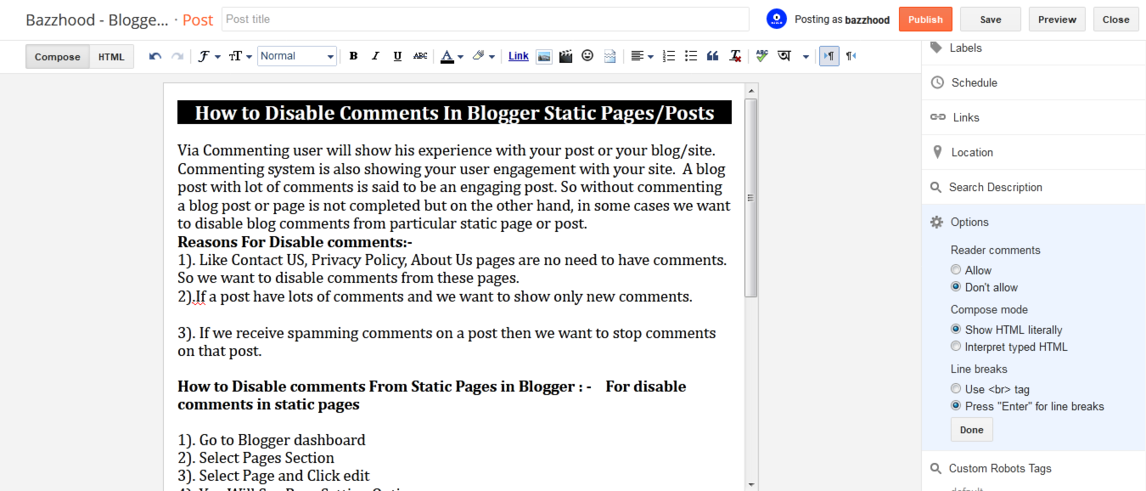Open the font size menu
The height and width of the screenshot is (491, 1146).
coord(240,56)
